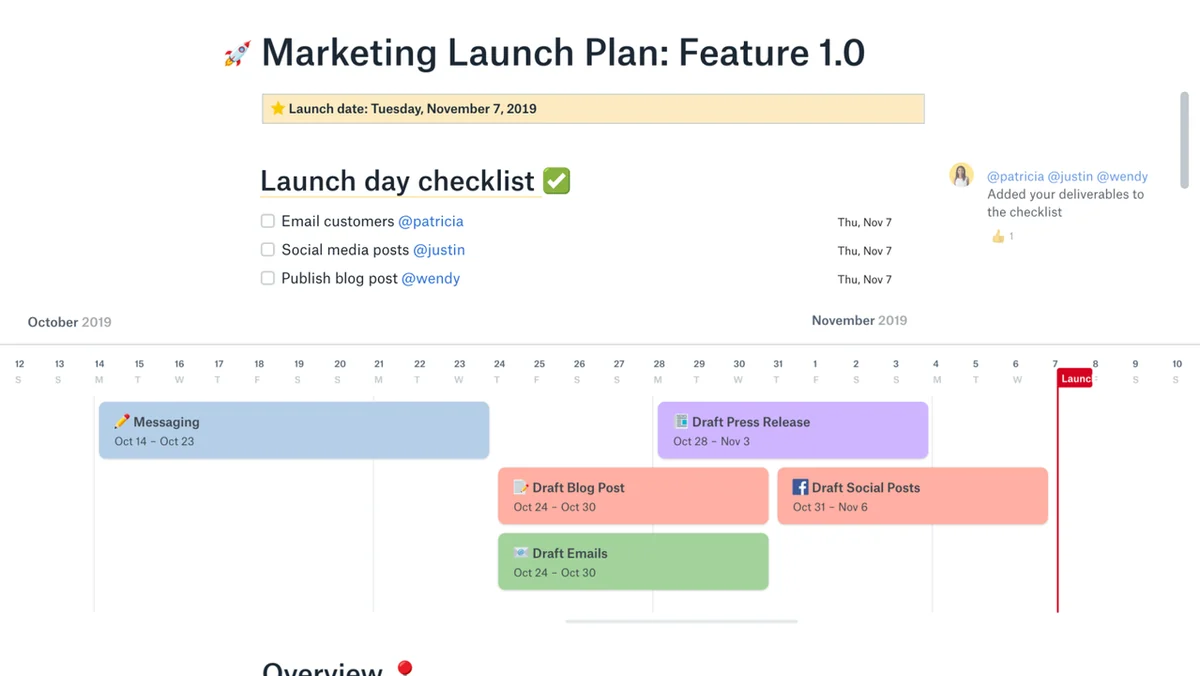
Task: Click the pencil icon on Messaging card
Action: click(122, 422)
